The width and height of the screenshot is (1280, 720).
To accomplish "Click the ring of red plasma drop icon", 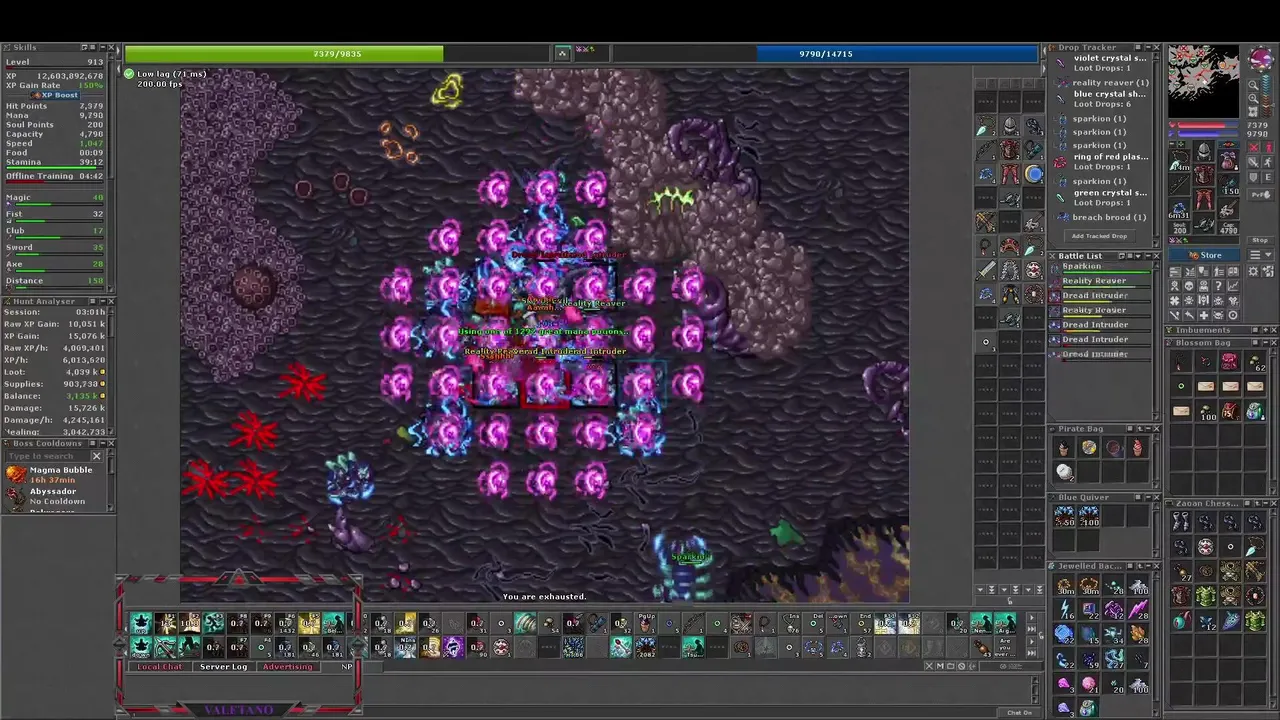I will (x=1060, y=162).
